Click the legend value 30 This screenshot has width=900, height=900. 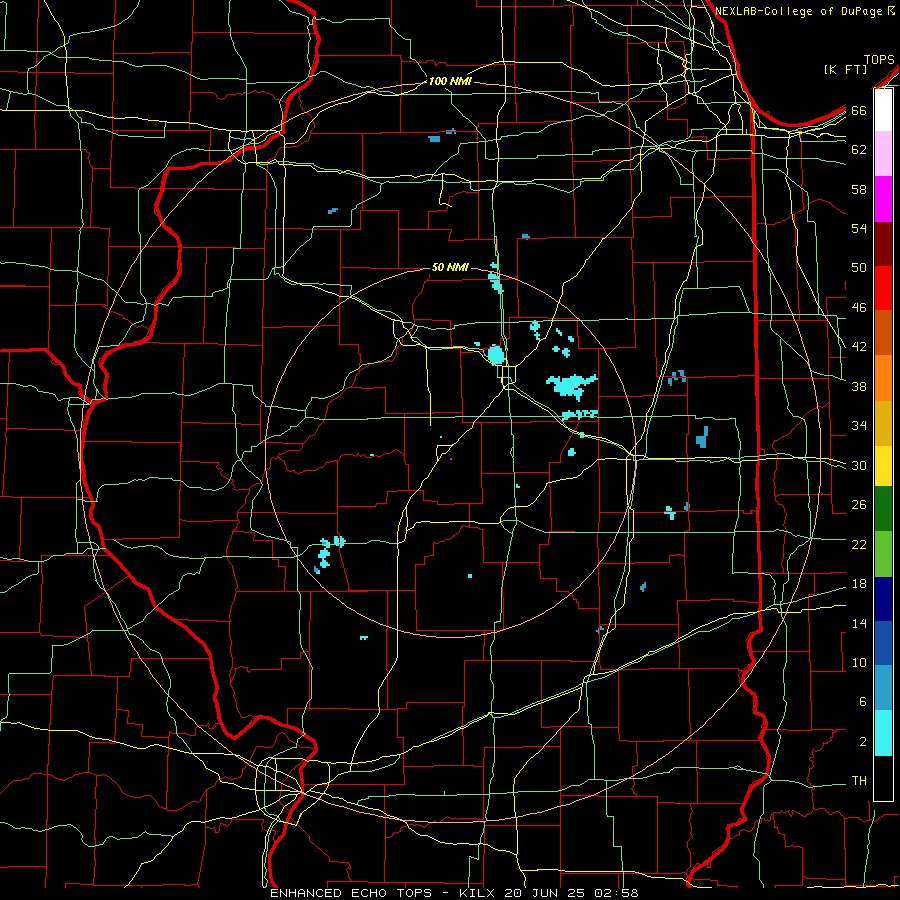tap(859, 465)
